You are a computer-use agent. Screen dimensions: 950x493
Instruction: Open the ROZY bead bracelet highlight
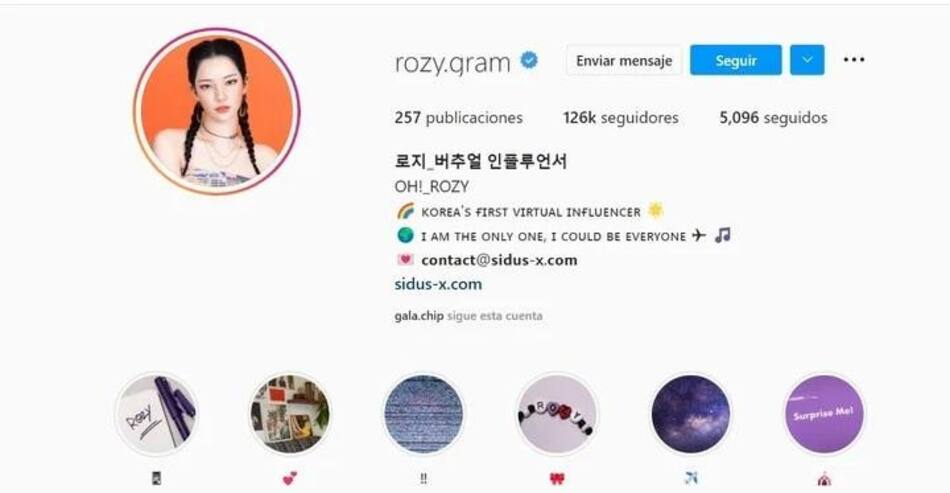pyautogui.click(x=557, y=414)
